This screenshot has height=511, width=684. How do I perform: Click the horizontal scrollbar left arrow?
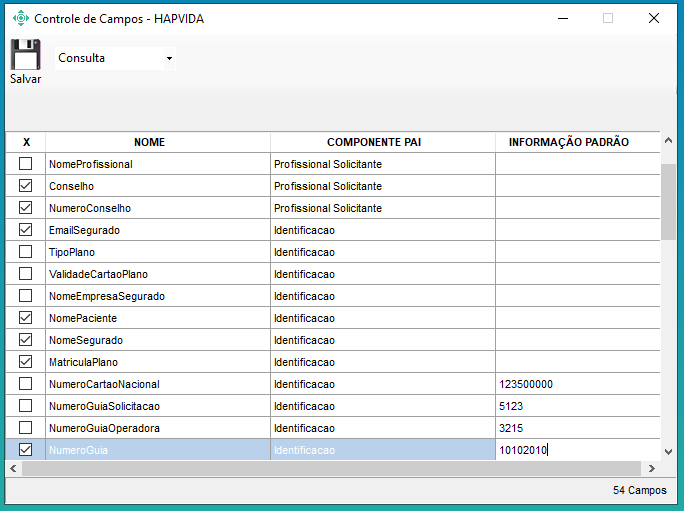click(13, 468)
